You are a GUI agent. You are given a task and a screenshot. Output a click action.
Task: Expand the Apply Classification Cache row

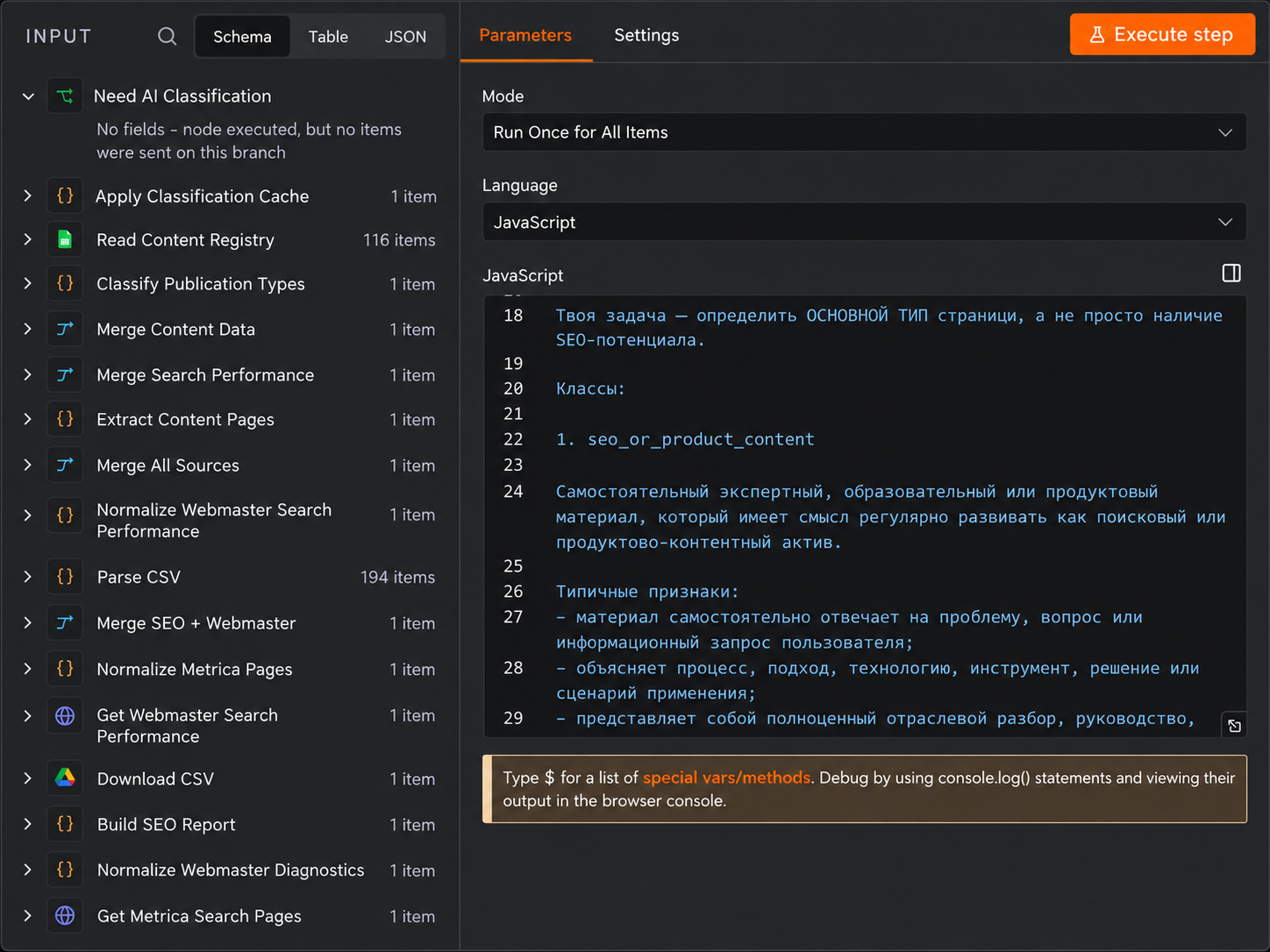point(28,195)
